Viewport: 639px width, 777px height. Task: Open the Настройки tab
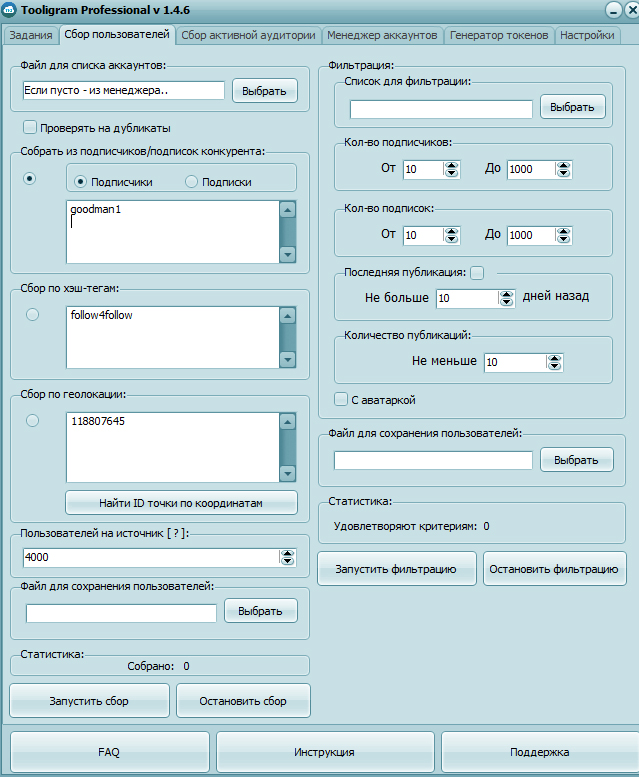[x=587, y=35]
